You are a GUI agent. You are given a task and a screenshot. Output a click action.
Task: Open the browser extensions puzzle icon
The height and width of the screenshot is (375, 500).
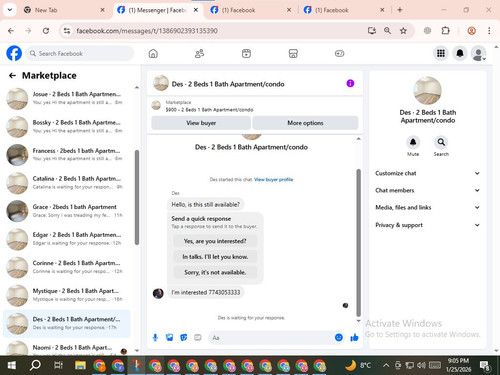445,31
